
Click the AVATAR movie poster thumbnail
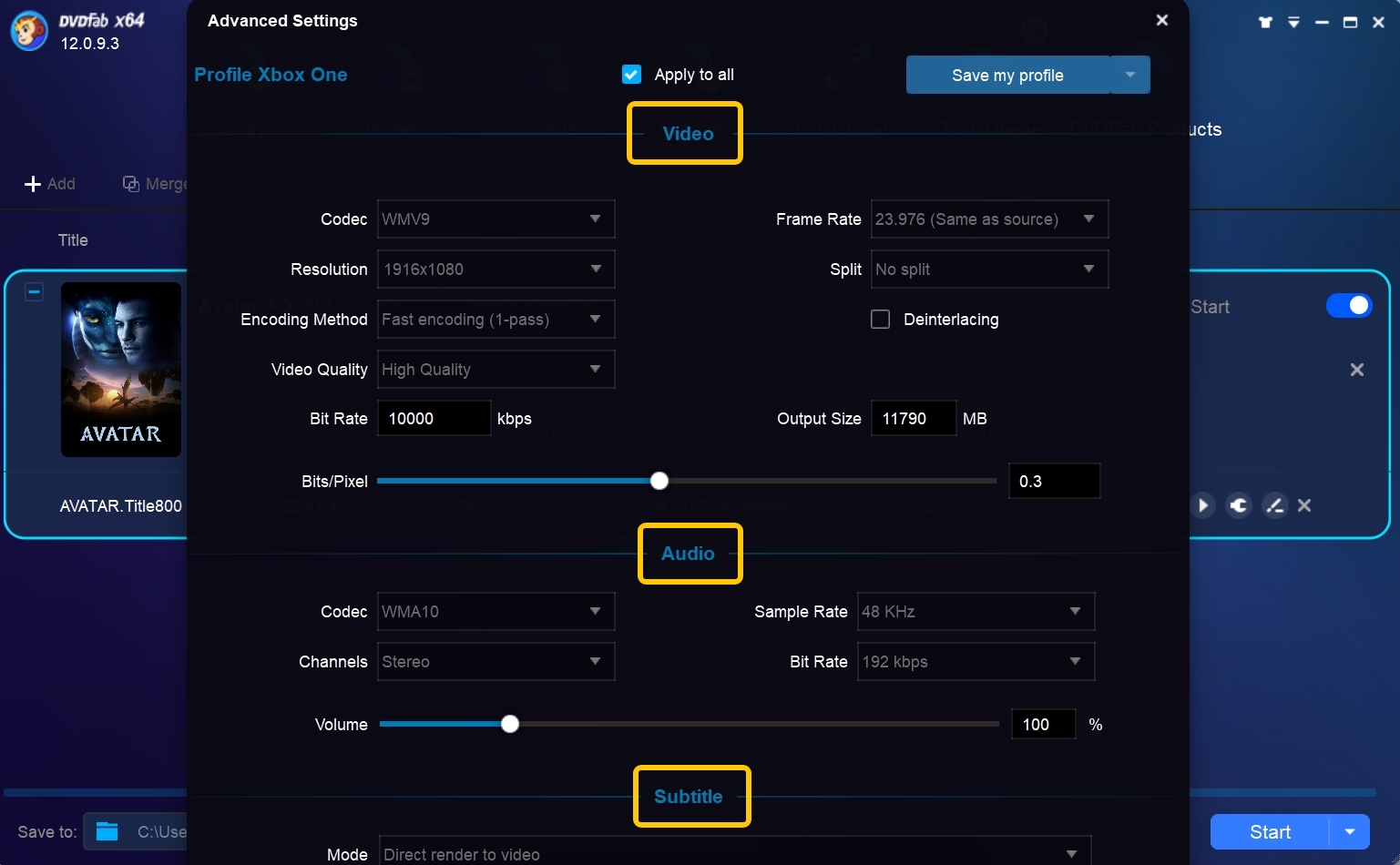[121, 370]
